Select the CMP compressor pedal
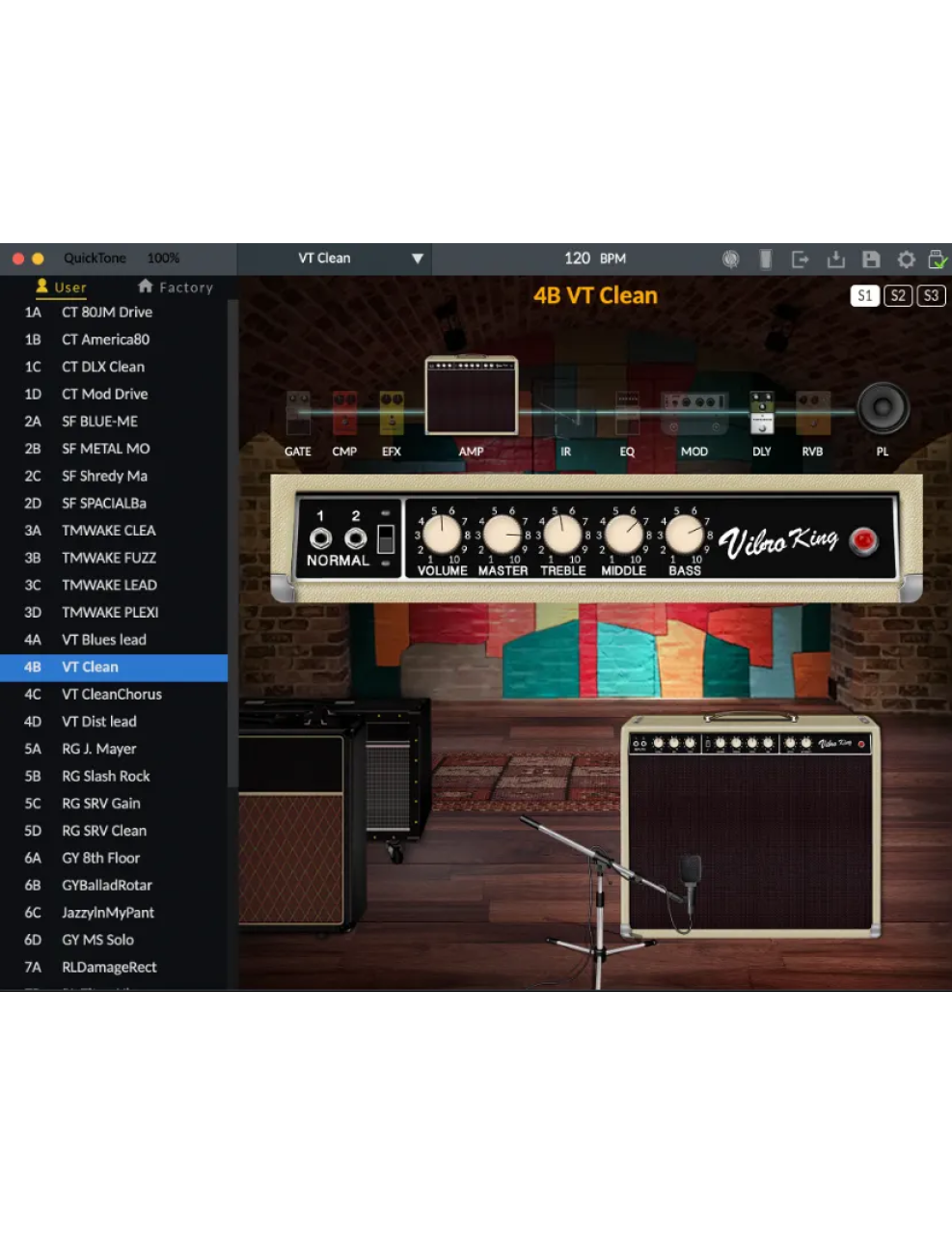 point(344,413)
